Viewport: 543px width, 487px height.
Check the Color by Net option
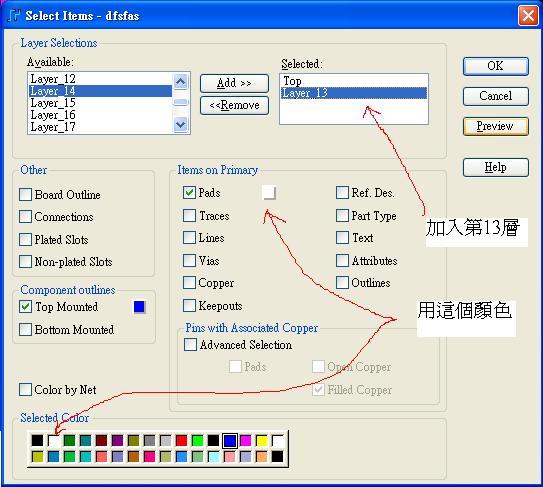[25, 389]
